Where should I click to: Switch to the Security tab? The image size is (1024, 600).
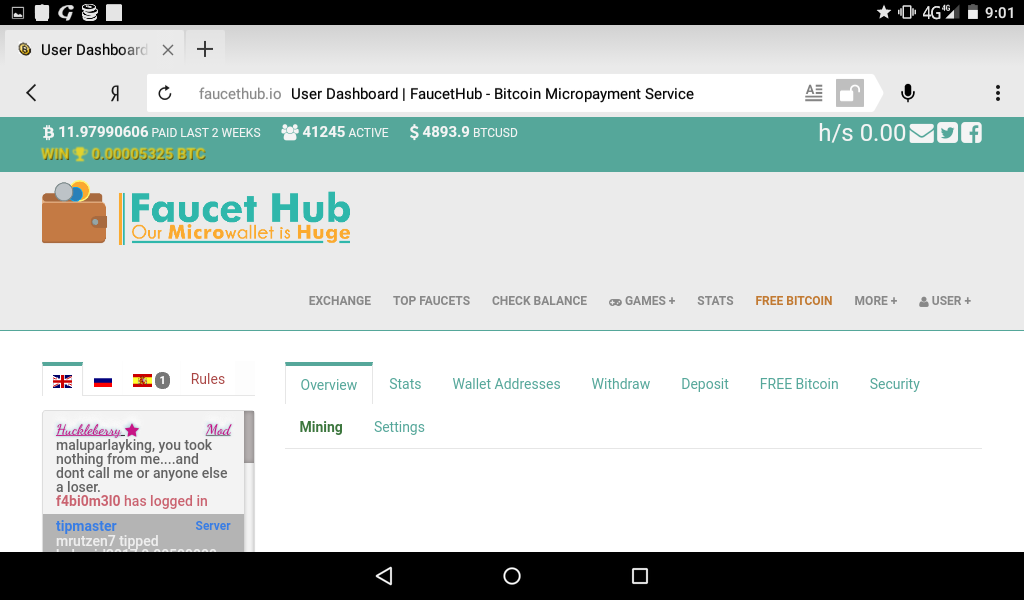coord(894,384)
